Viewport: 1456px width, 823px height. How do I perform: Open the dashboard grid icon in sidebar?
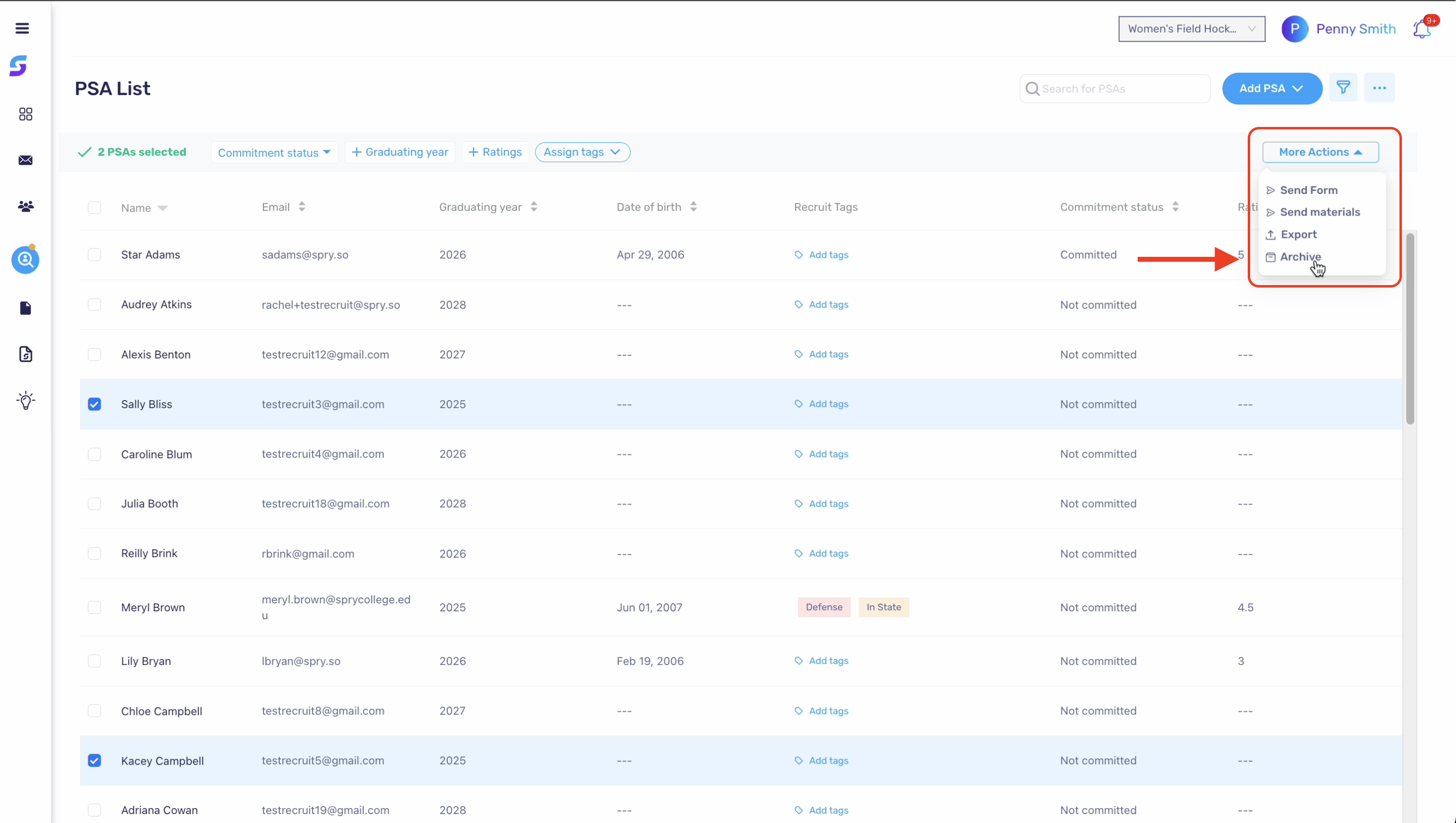click(x=25, y=114)
